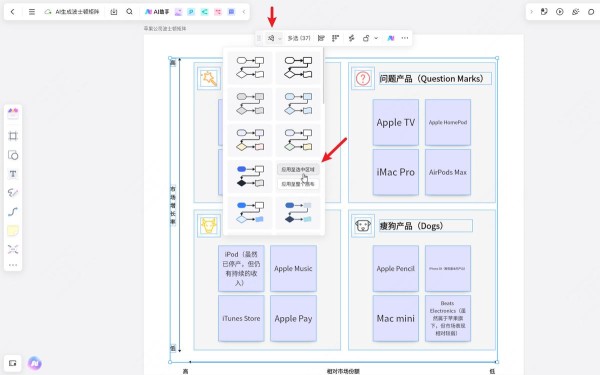Select the blue pill black diamond style thumbnail
This screenshot has width=600, height=375.
click(250, 176)
